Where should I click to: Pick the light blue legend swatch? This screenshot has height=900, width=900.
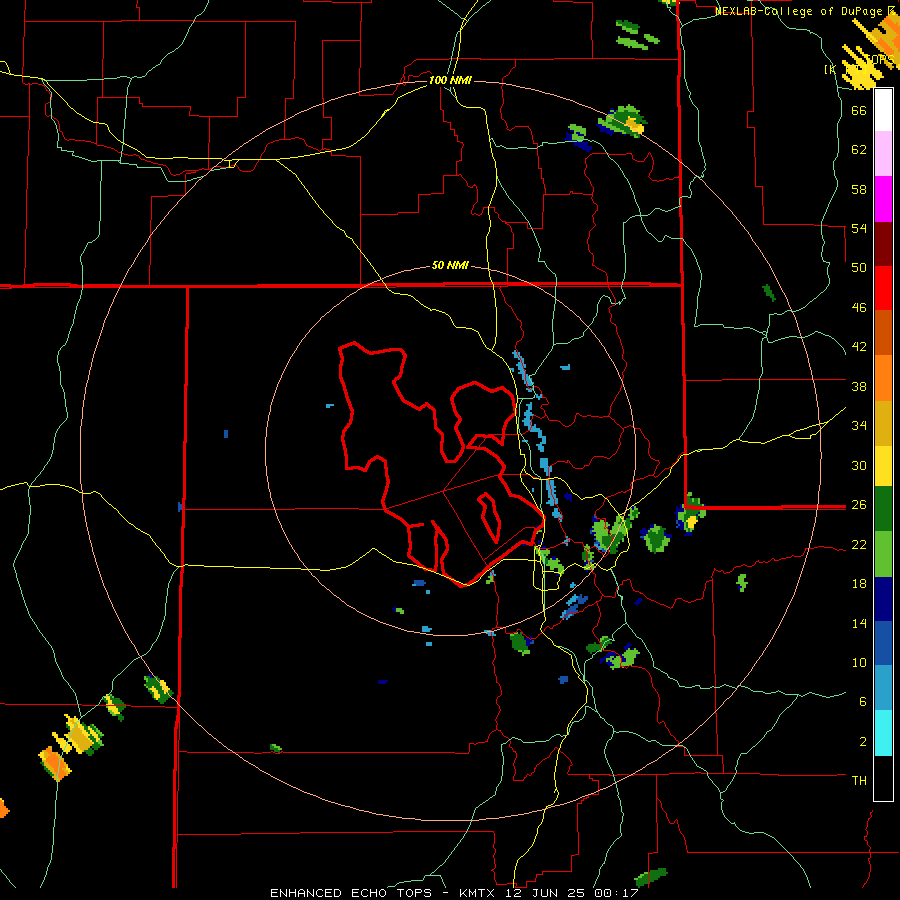(883, 688)
